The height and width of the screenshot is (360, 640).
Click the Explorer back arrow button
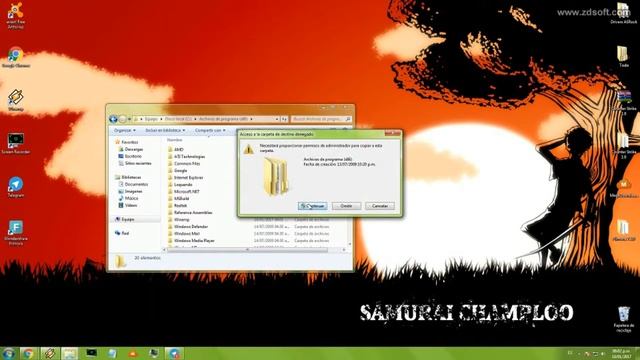[x=113, y=119]
